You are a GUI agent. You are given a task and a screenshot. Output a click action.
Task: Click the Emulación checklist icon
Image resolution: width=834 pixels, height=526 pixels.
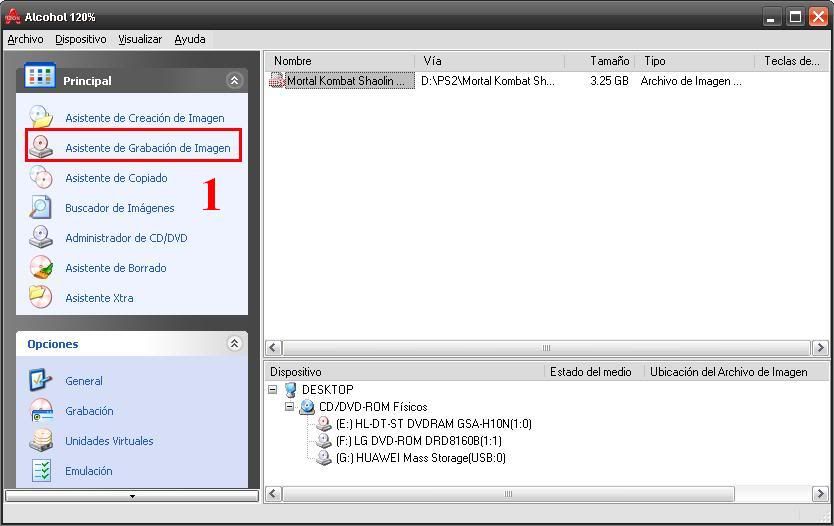click(x=41, y=470)
